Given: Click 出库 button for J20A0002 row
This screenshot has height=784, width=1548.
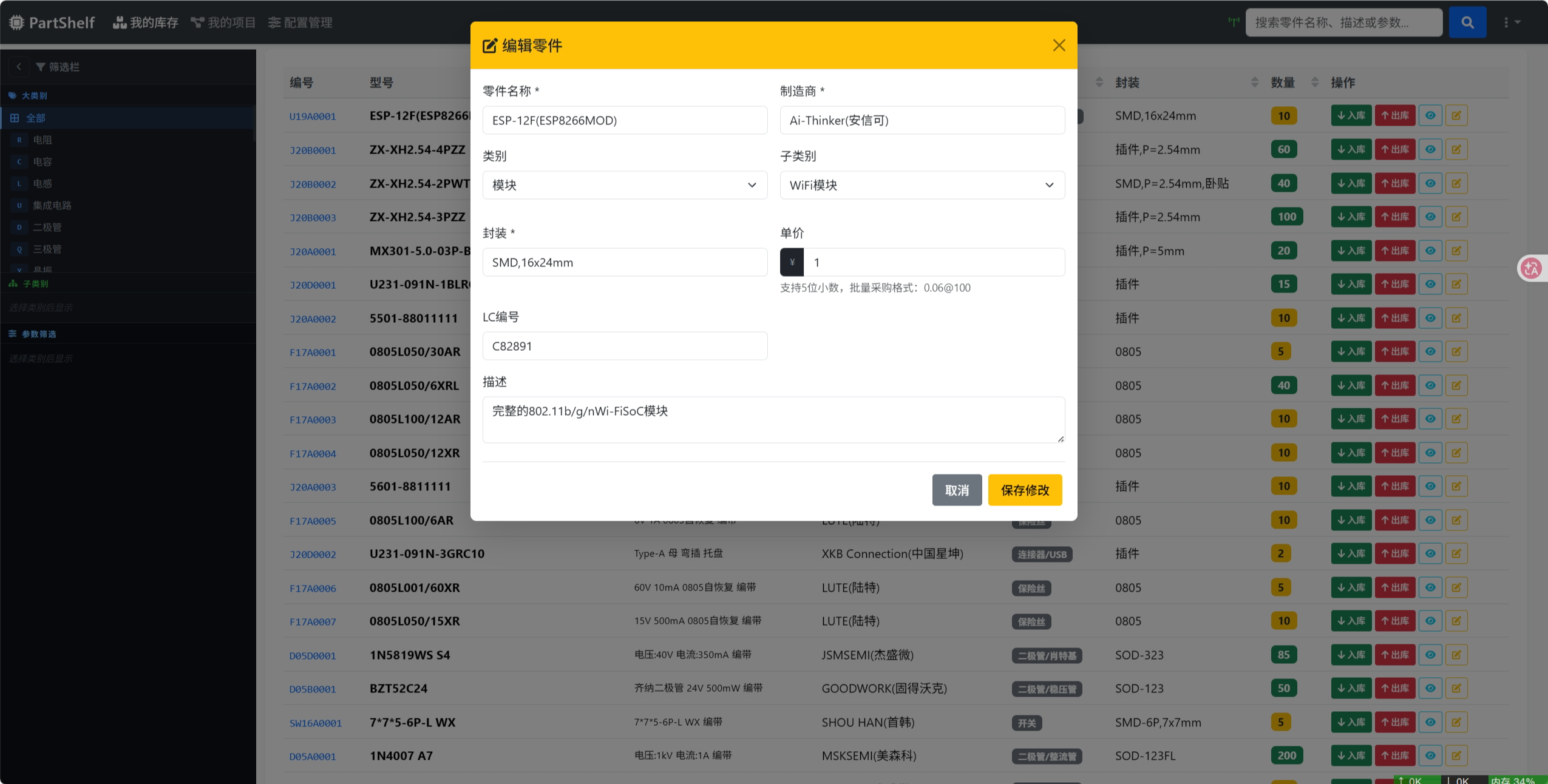Looking at the screenshot, I should 1394,318.
